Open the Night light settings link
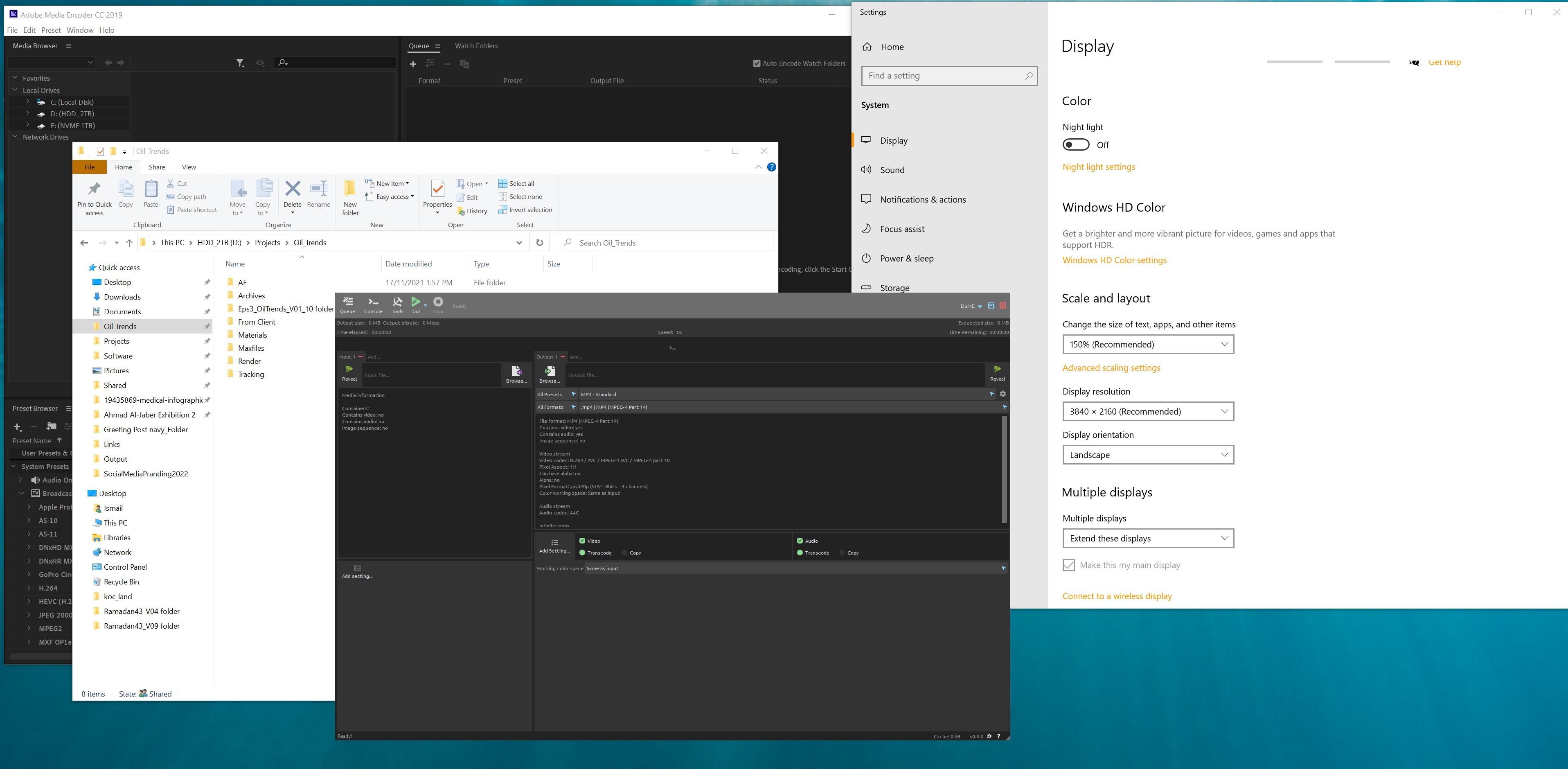The width and height of the screenshot is (1568, 769). pyautogui.click(x=1098, y=167)
